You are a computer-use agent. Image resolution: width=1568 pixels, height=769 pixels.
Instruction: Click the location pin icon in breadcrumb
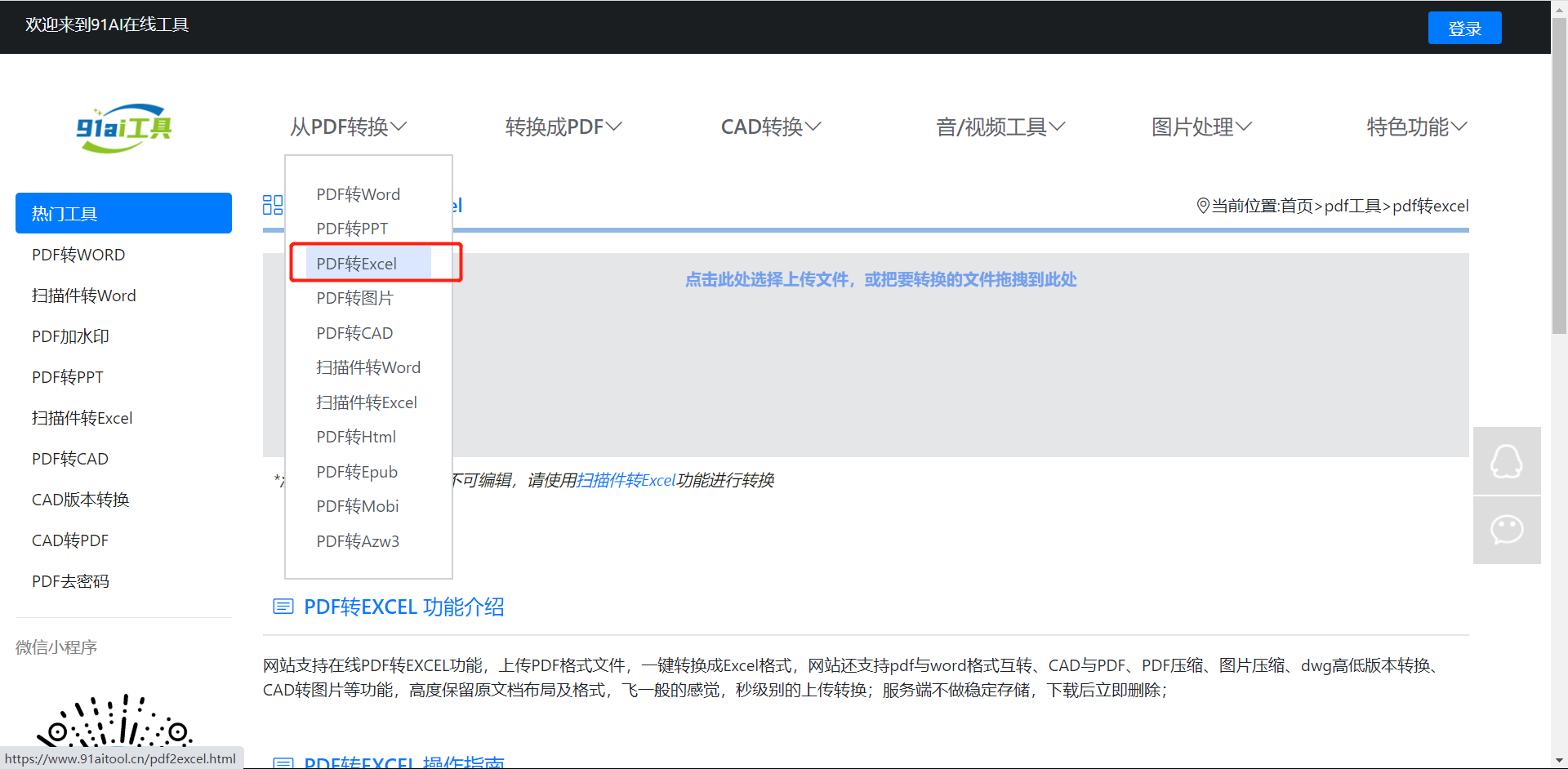[x=1202, y=206]
